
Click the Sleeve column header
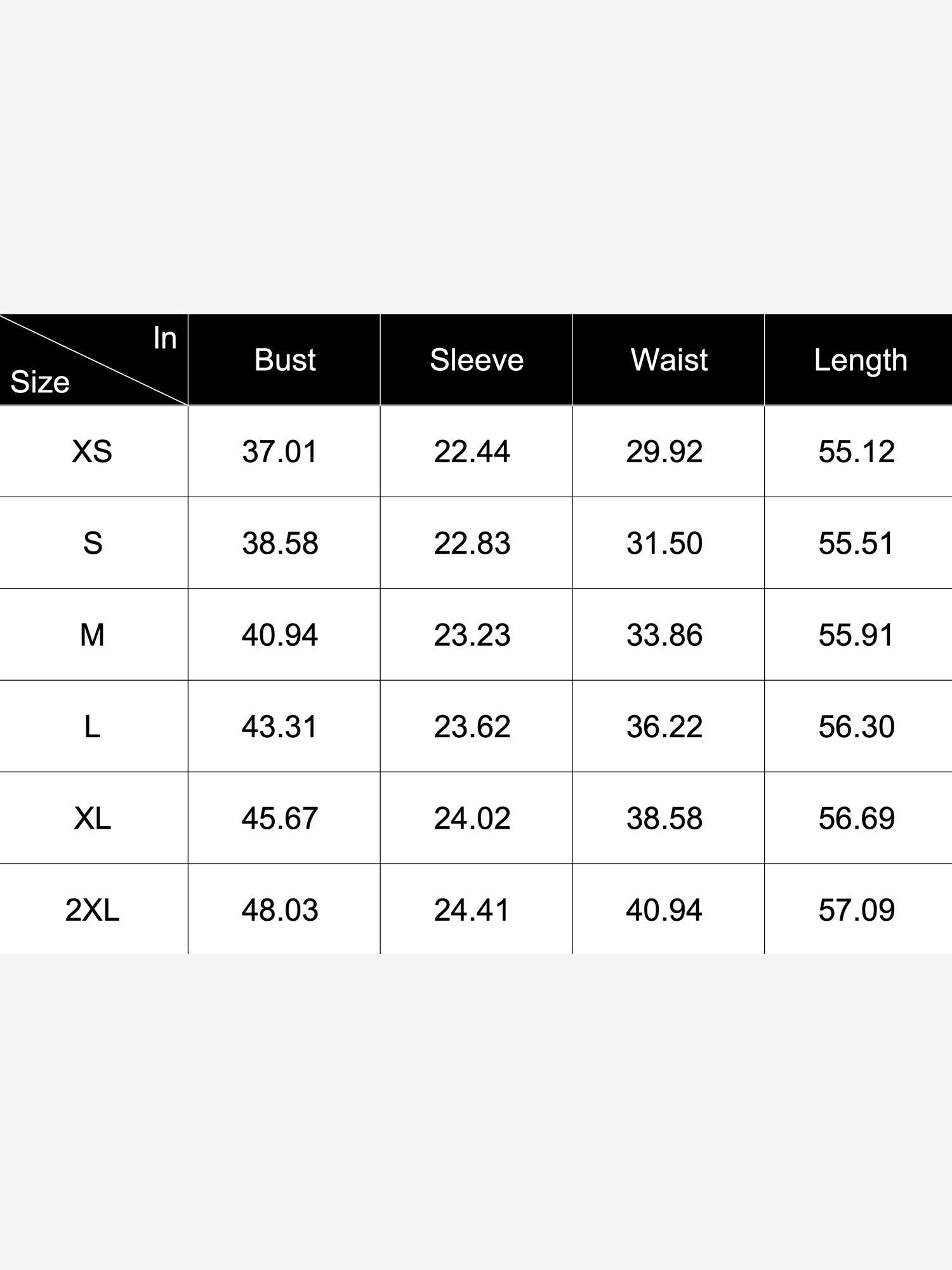click(x=477, y=360)
